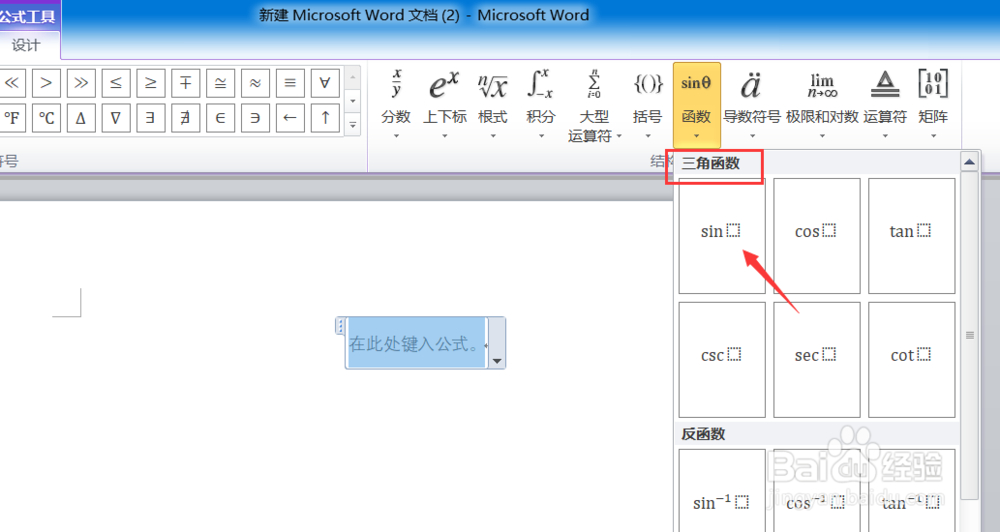Choose the tan function template
Screen dimensions: 1000x532
point(911,236)
